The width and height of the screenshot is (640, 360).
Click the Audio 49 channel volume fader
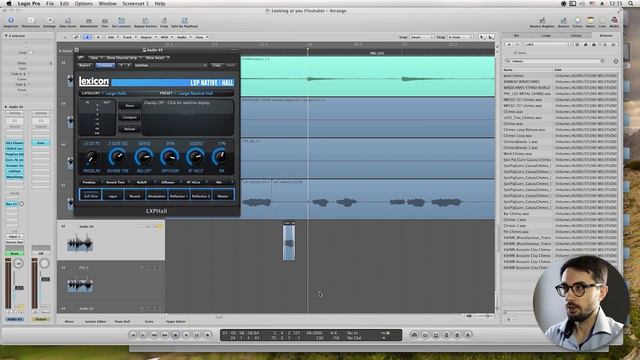pos(19,287)
